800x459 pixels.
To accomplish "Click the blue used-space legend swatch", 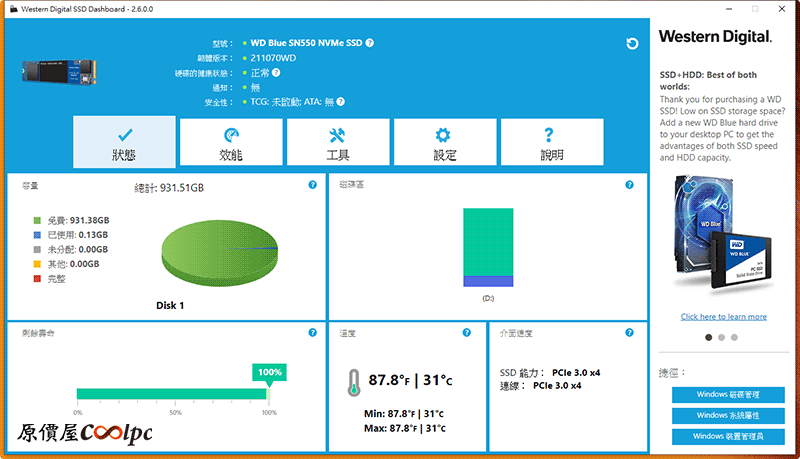I will click(37, 235).
